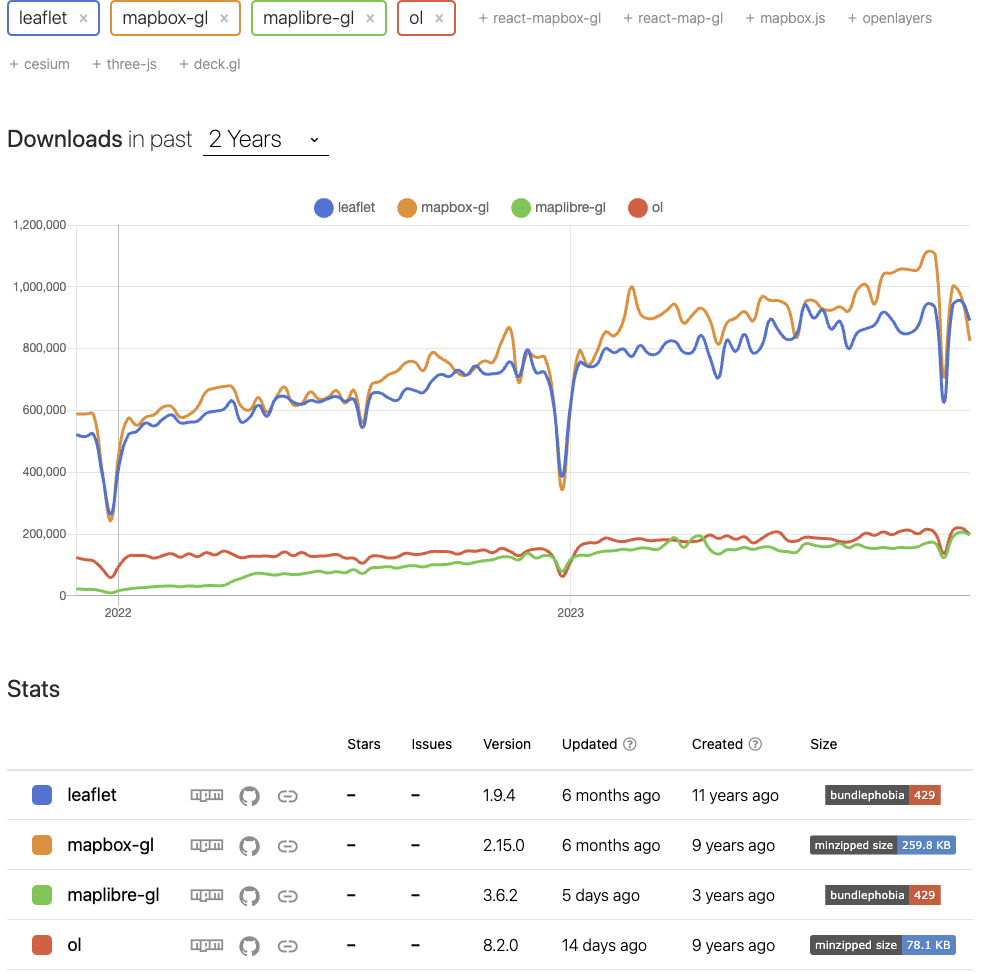Open minzipped size 78.1 KB badge
The width and height of the screenshot is (997, 972).
(883, 945)
